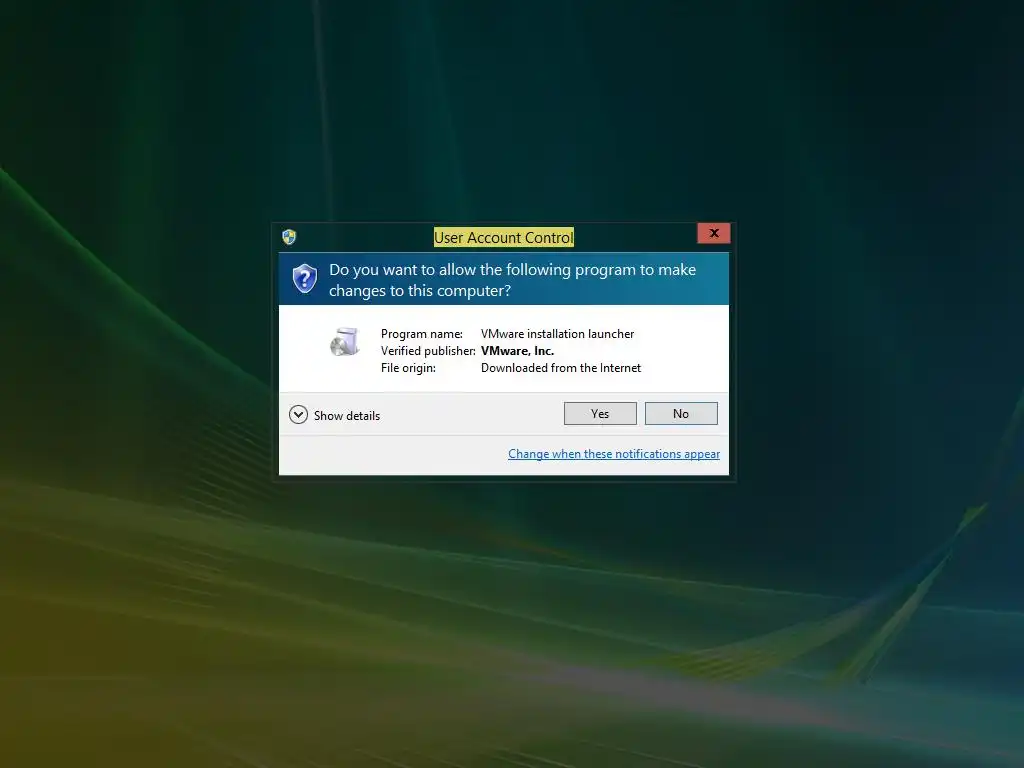Click the VMware installation launcher program name
This screenshot has width=1024, height=768.
click(557, 334)
